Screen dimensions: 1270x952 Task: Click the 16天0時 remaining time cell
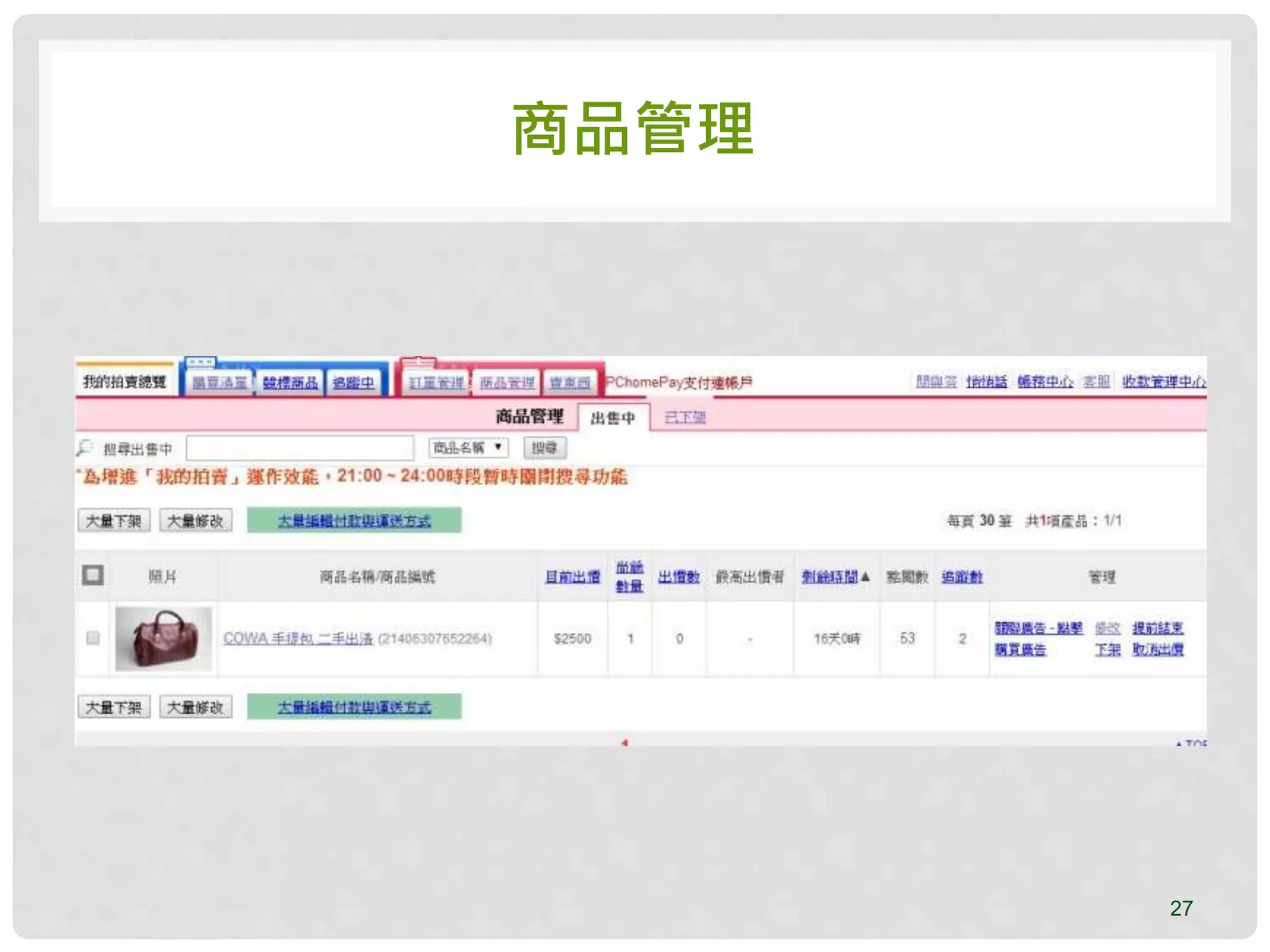837,638
